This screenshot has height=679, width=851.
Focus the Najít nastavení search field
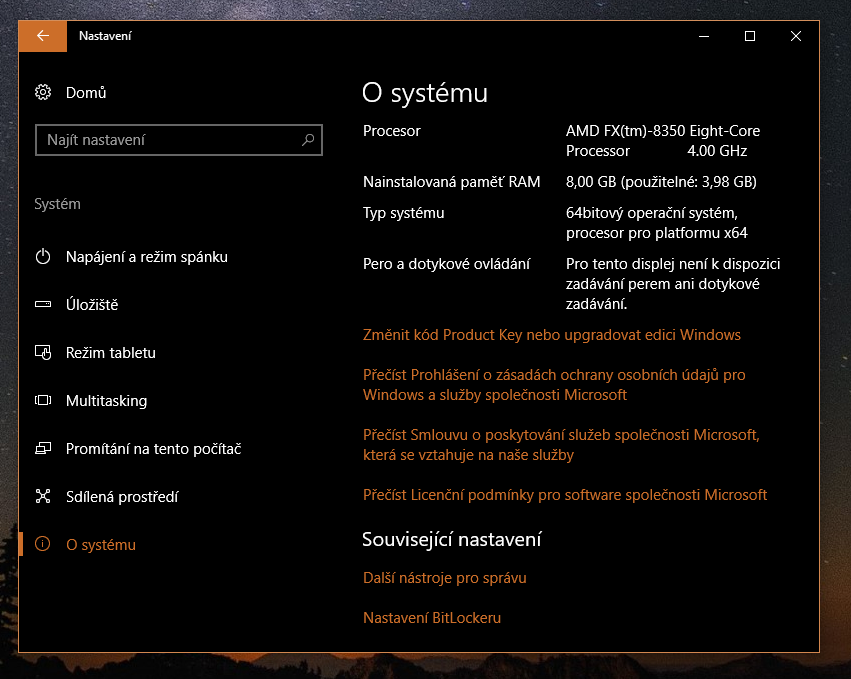click(x=168, y=141)
